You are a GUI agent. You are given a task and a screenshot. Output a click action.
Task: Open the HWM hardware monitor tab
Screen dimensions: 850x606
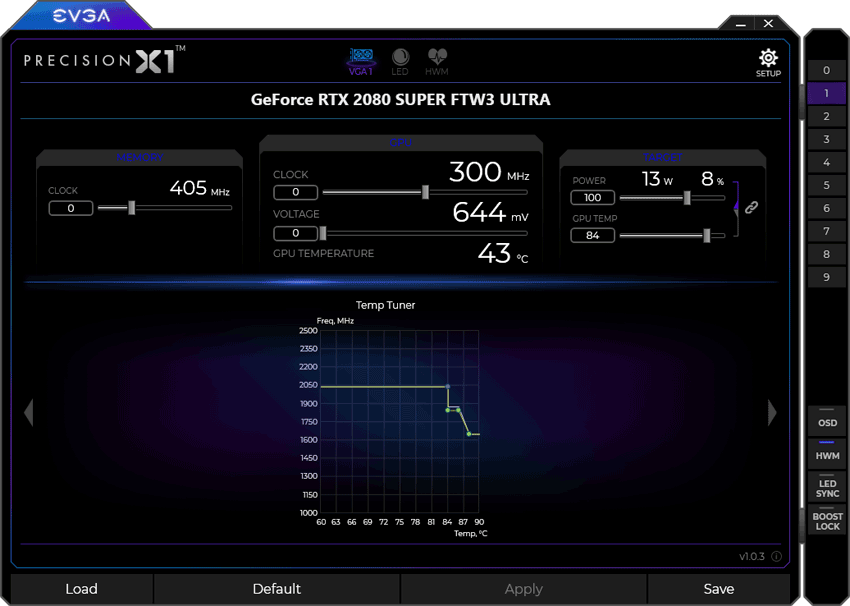pos(437,62)
